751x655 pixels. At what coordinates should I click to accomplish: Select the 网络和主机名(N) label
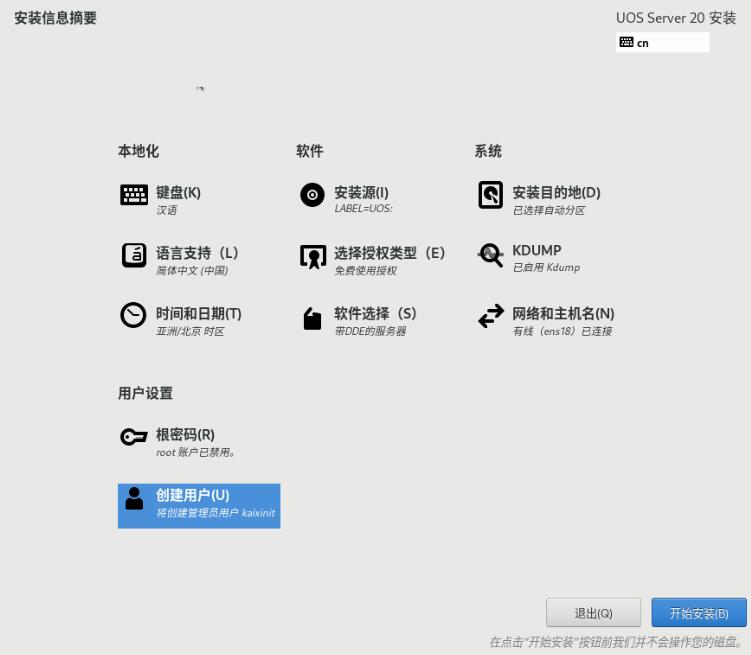click(x=563, y=314)
